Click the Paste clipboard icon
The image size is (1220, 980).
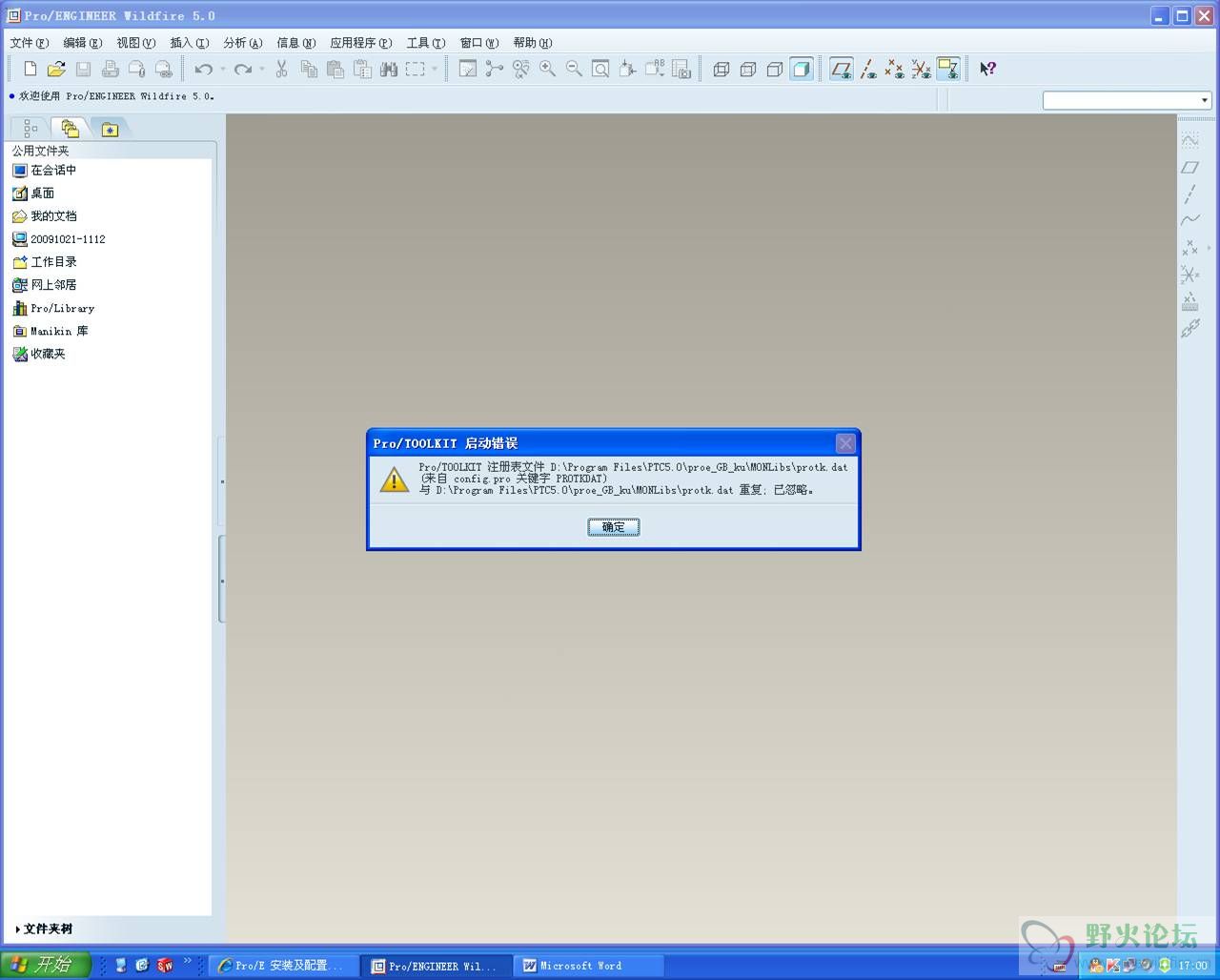[335, 69]
